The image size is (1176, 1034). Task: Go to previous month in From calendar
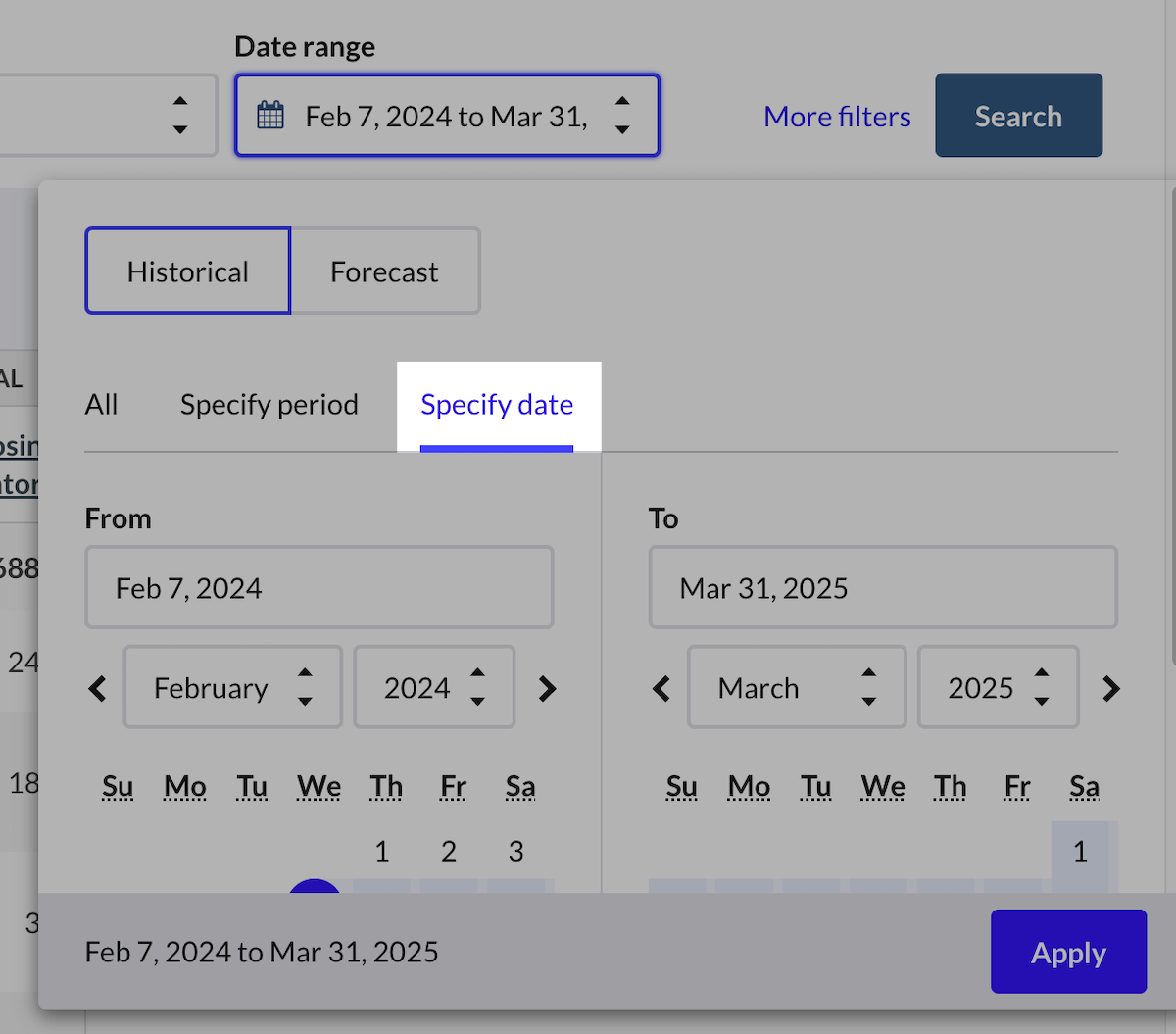[x=98, y=689]
